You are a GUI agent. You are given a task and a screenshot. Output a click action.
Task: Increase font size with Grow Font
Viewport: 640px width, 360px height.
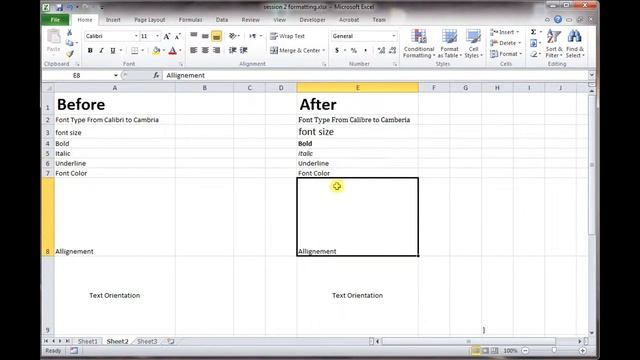tap(167, 36)
